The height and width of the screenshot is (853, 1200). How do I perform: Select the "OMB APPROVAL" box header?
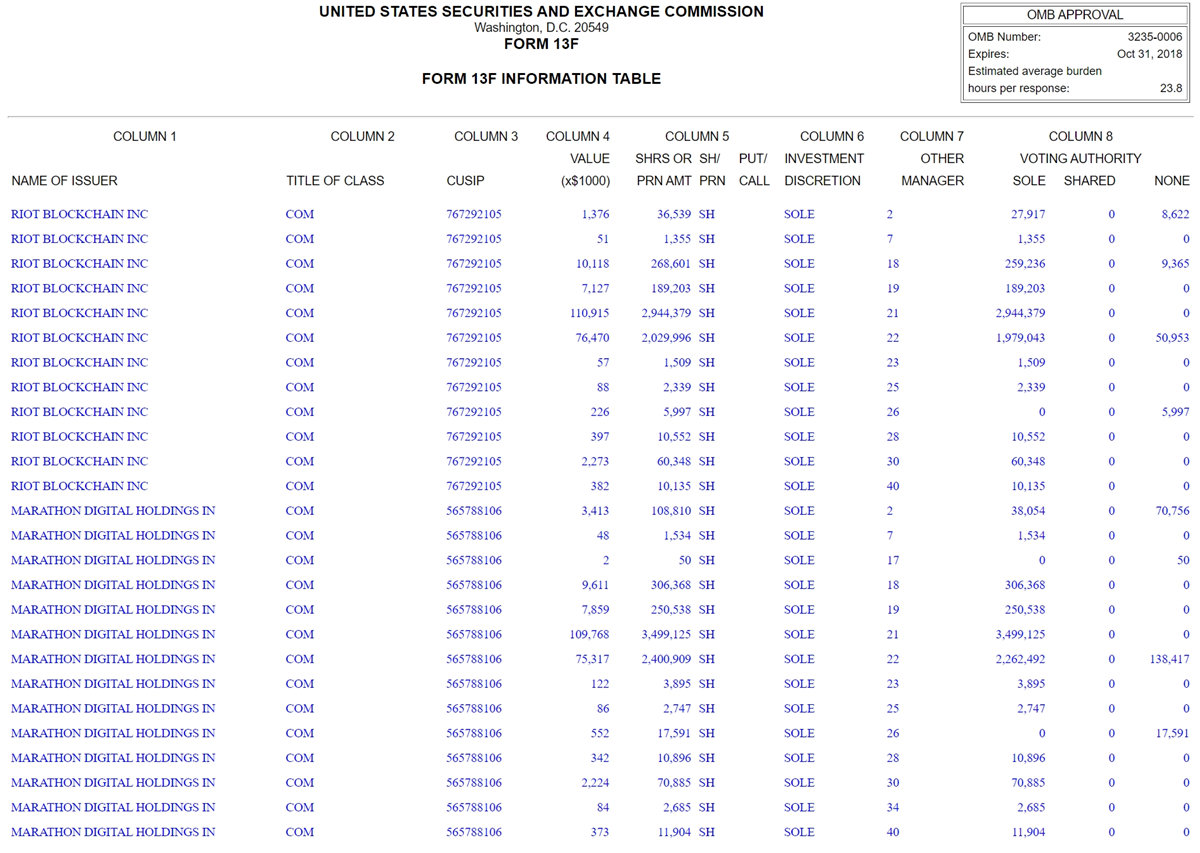(x=1075, y=15)
